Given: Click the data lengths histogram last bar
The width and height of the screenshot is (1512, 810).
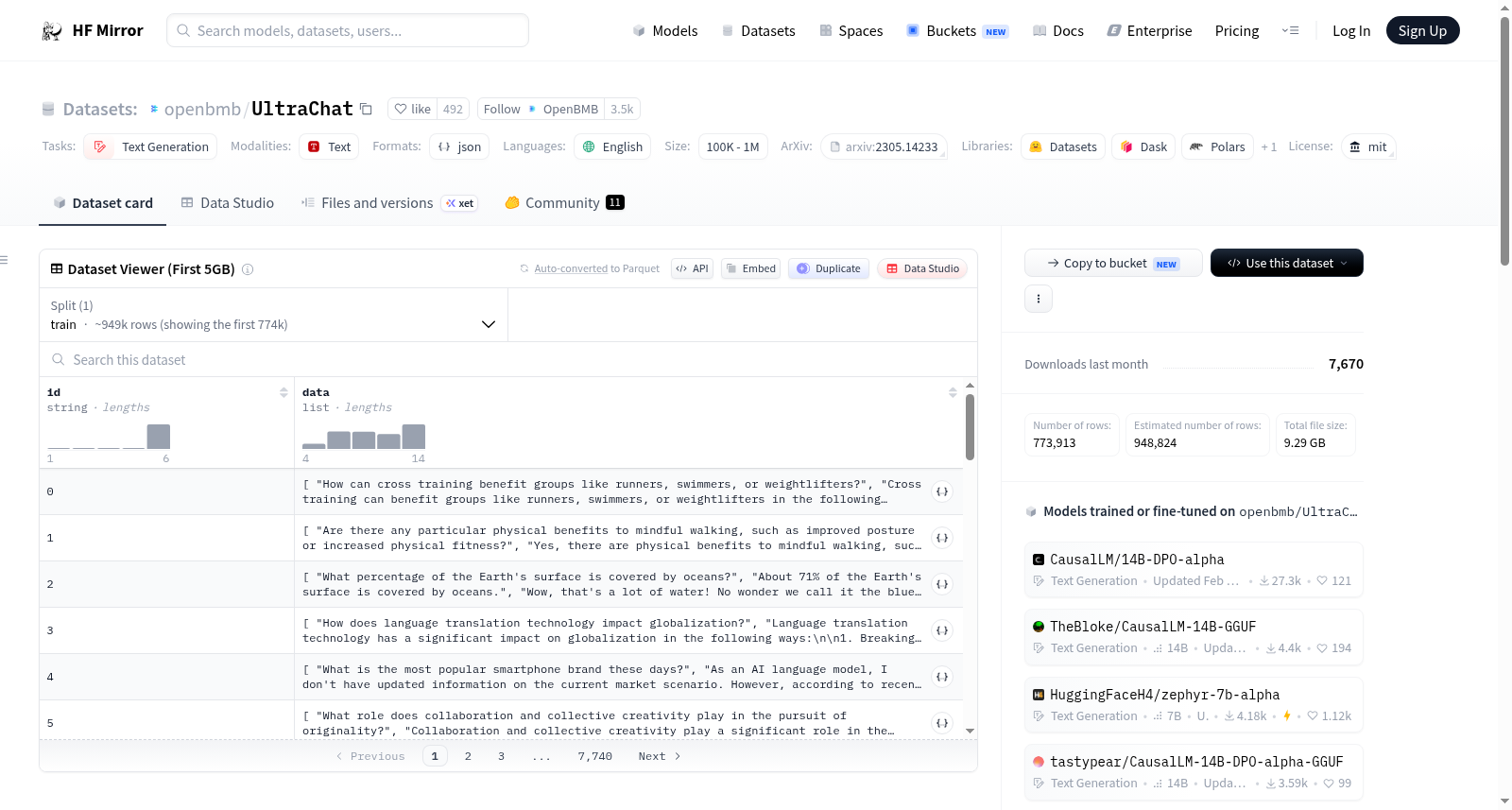Looking at the screenshot, I should tap(414, 437).
